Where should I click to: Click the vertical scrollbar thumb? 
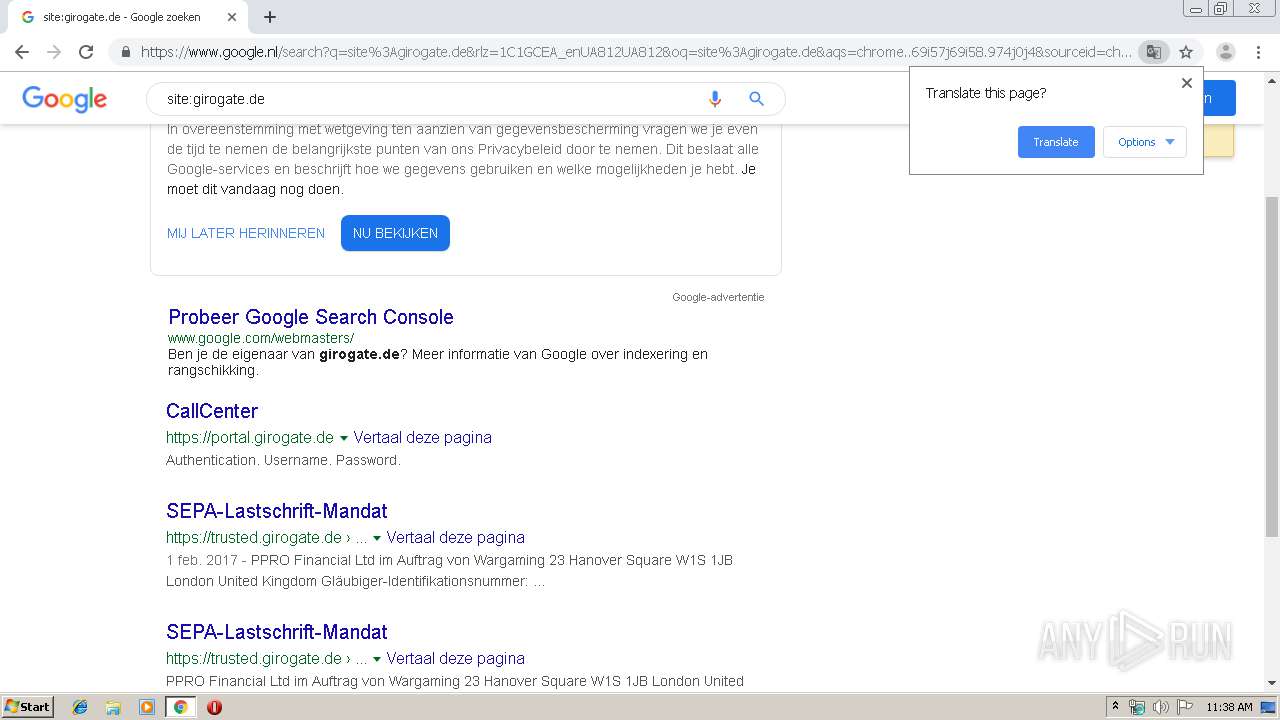[x=1271, y=368]
